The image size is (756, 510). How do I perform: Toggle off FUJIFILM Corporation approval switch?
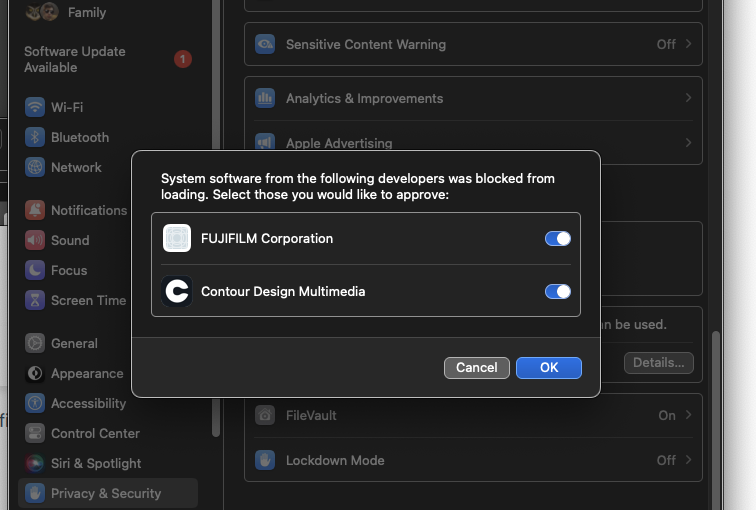click(557, 238)
